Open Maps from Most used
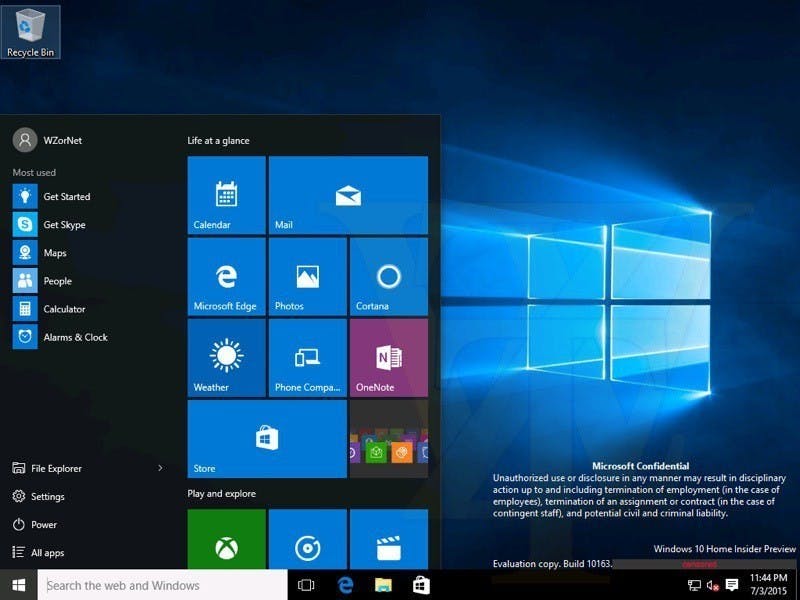The image size is (800, 600). pos(55,252)
